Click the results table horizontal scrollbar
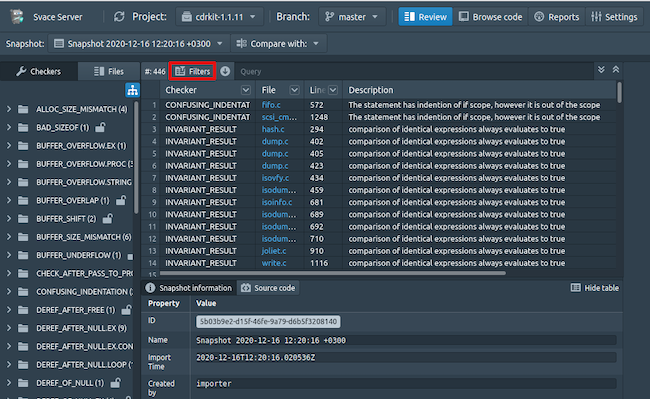Screen dimensions: 650x399 332,273
